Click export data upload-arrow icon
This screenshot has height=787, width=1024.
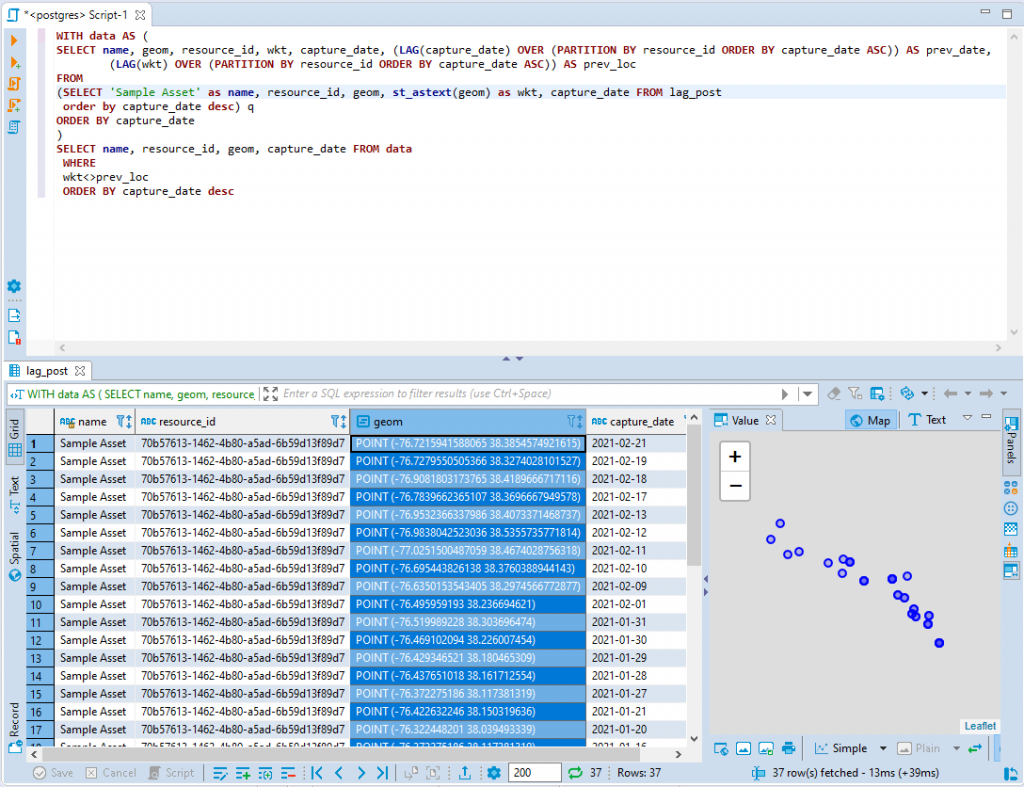pos(464,773)
